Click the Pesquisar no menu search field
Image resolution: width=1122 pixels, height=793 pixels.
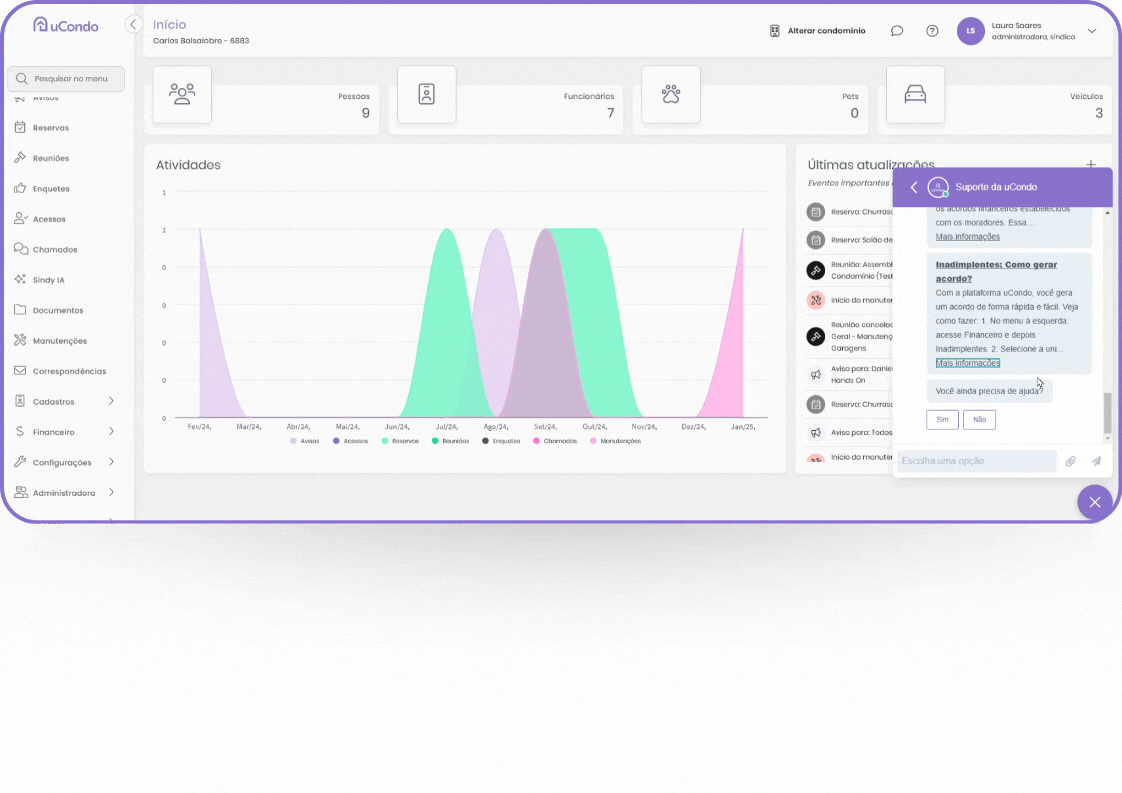66,78
